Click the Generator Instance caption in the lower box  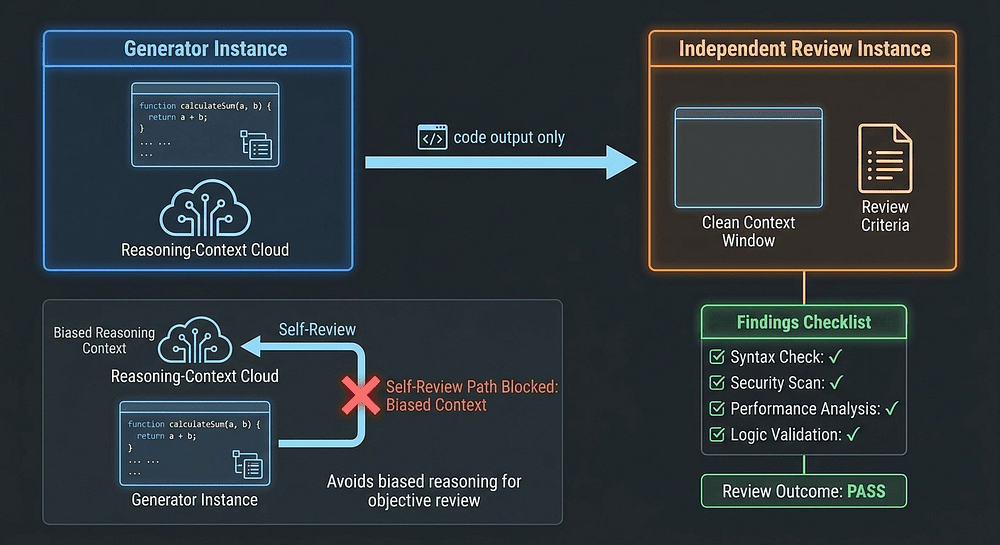195,500
